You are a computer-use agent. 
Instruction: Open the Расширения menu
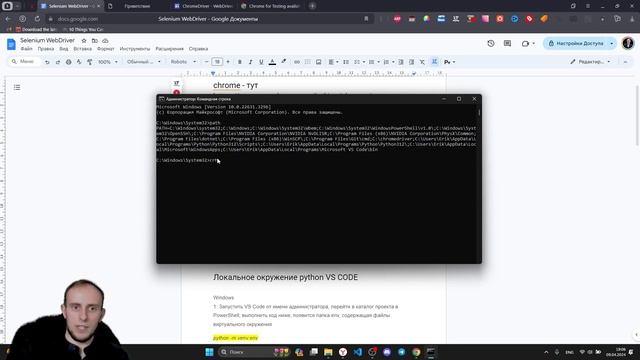(x=169, y=49)
